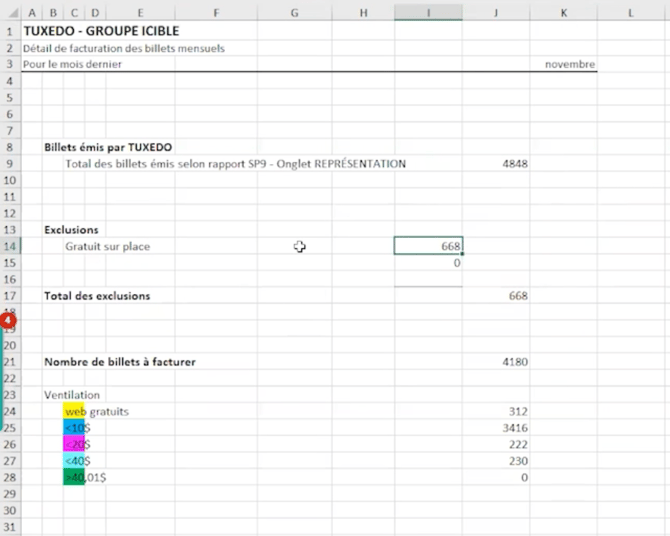Click column J header
The height and width of the screenshot is (536, 670).
[496, 13]
